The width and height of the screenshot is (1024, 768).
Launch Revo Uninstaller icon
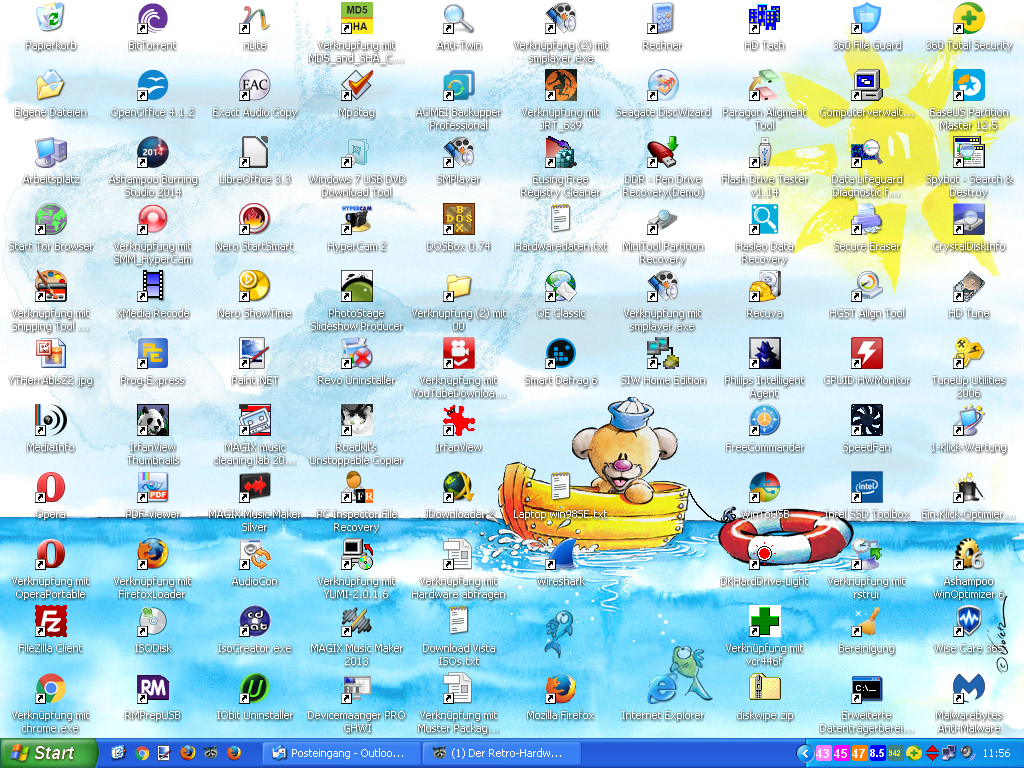point(357,353)
